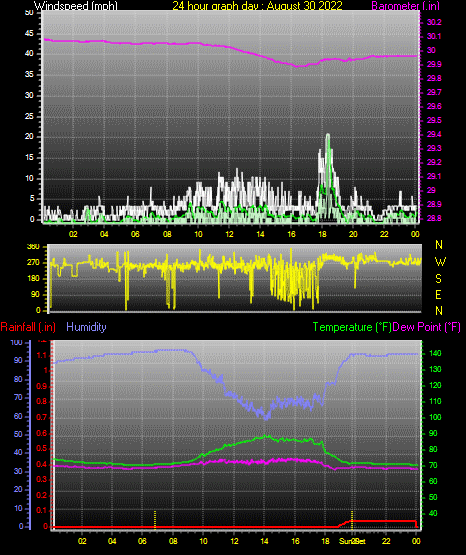Click the "Barometer (.in)" axis title
This screenshot has width=466, height=555.
(x=405, y=6)
